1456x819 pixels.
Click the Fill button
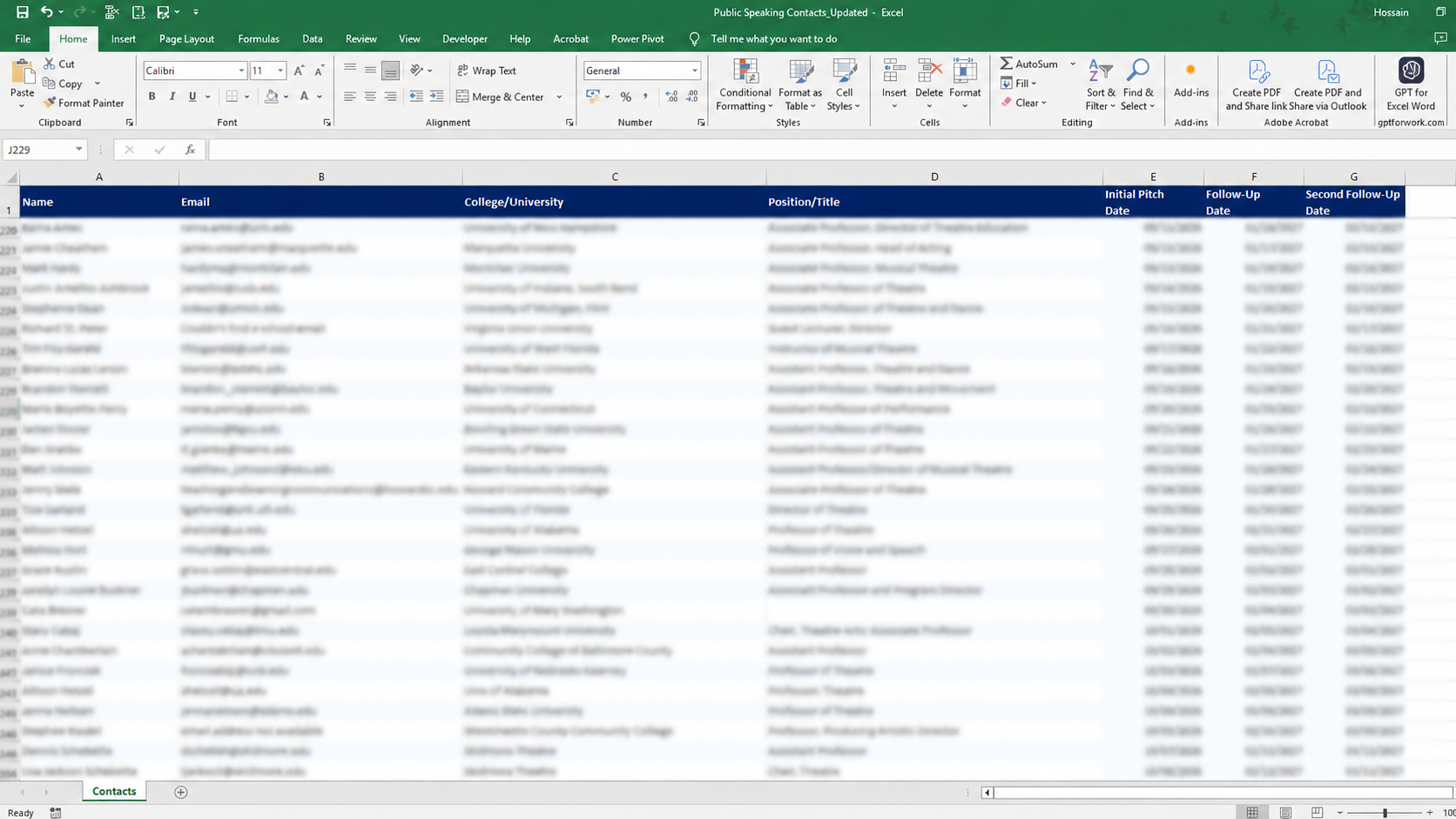[x=1019, y=84]
